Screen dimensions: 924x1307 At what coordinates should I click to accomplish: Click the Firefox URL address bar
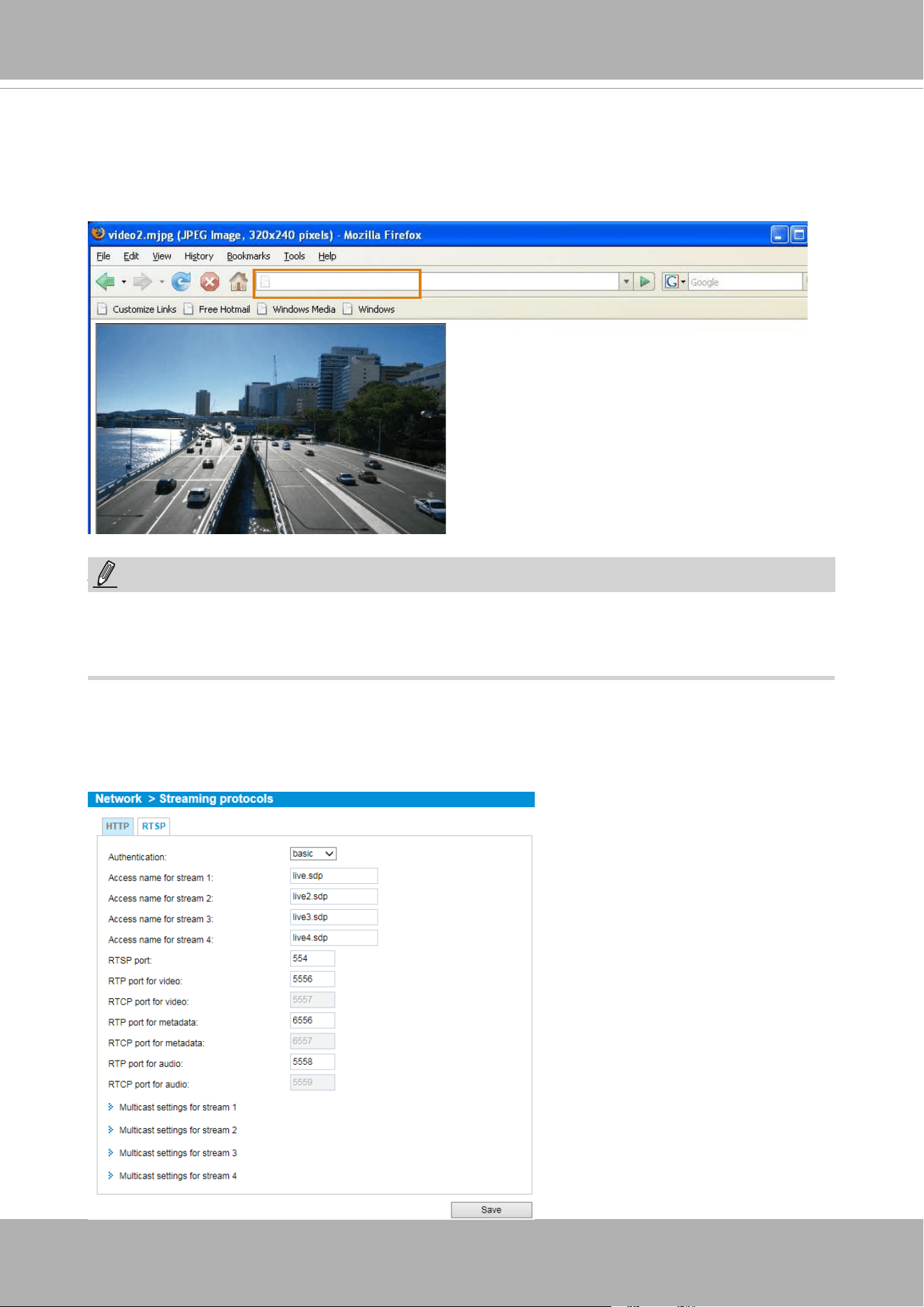pos(437,282)
